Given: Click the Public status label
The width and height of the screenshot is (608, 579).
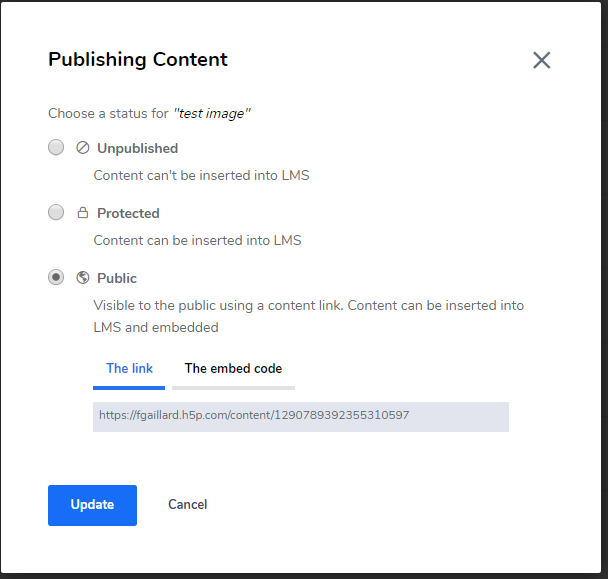Looking at the screenshot, I should point(117,278).
